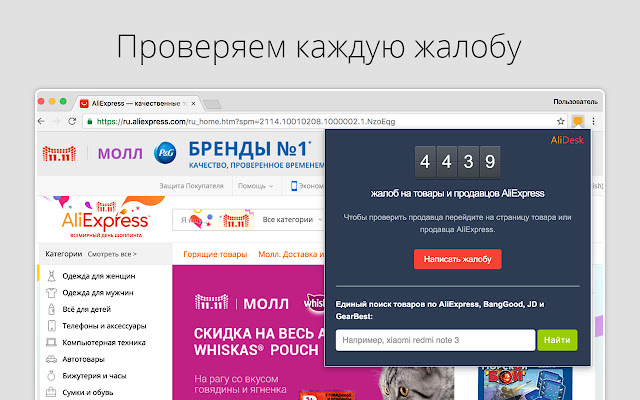Click the ring icon beside Бижутерия и часы

[x=51, y=376]
